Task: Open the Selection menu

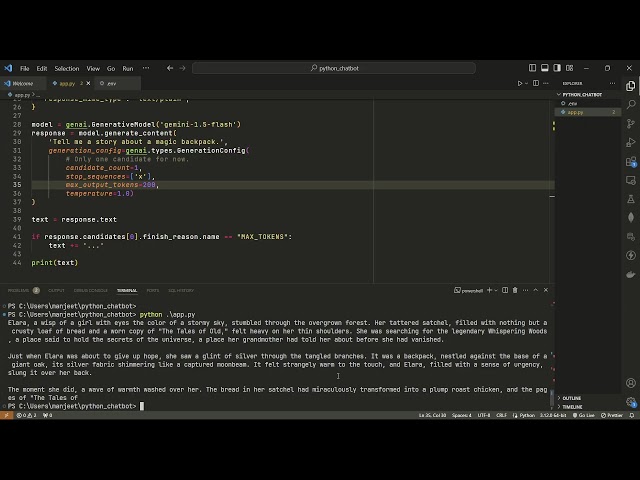Action: click(67, 69)
